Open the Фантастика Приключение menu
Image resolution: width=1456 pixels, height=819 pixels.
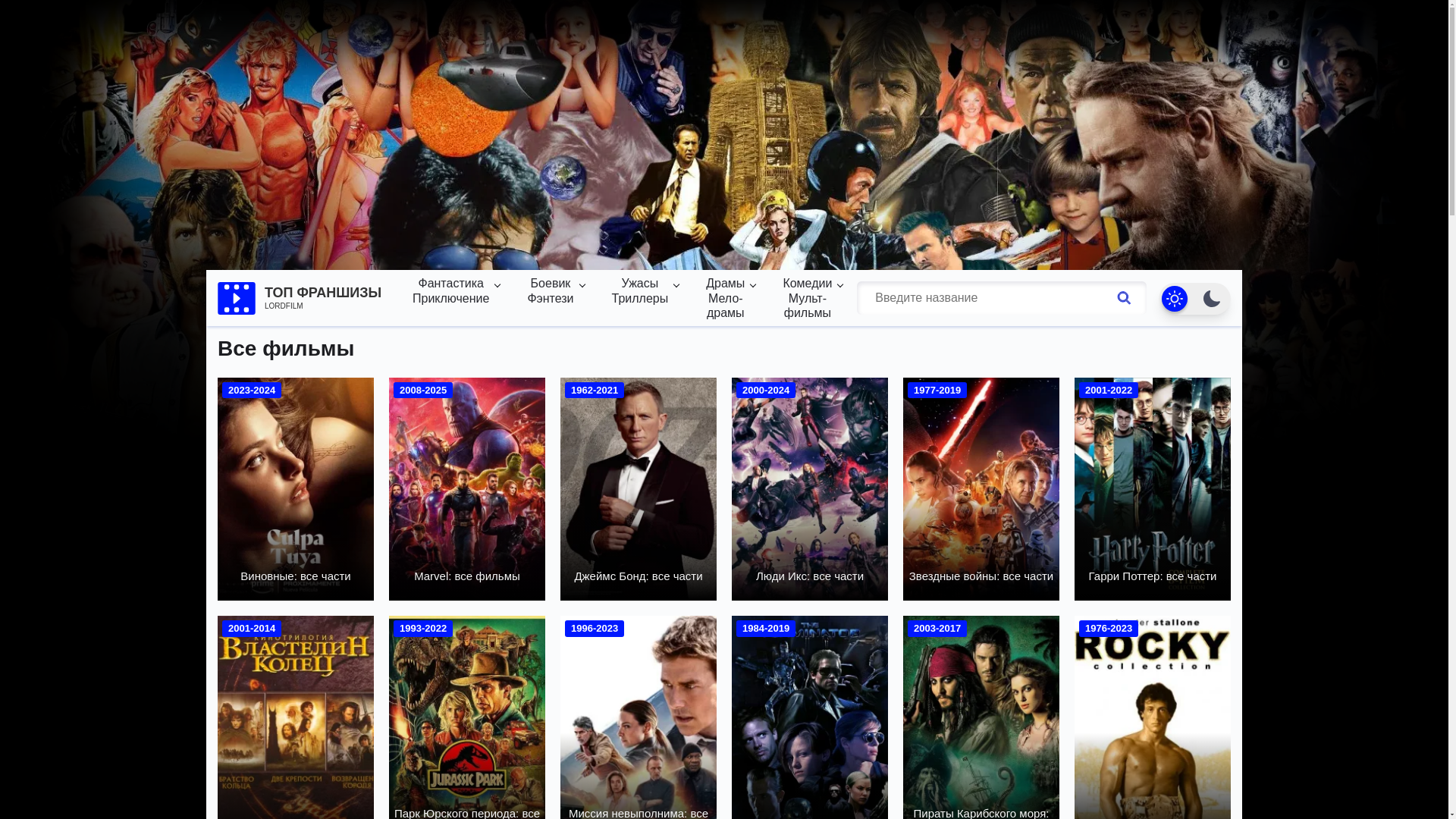click(x=451, y=291)
